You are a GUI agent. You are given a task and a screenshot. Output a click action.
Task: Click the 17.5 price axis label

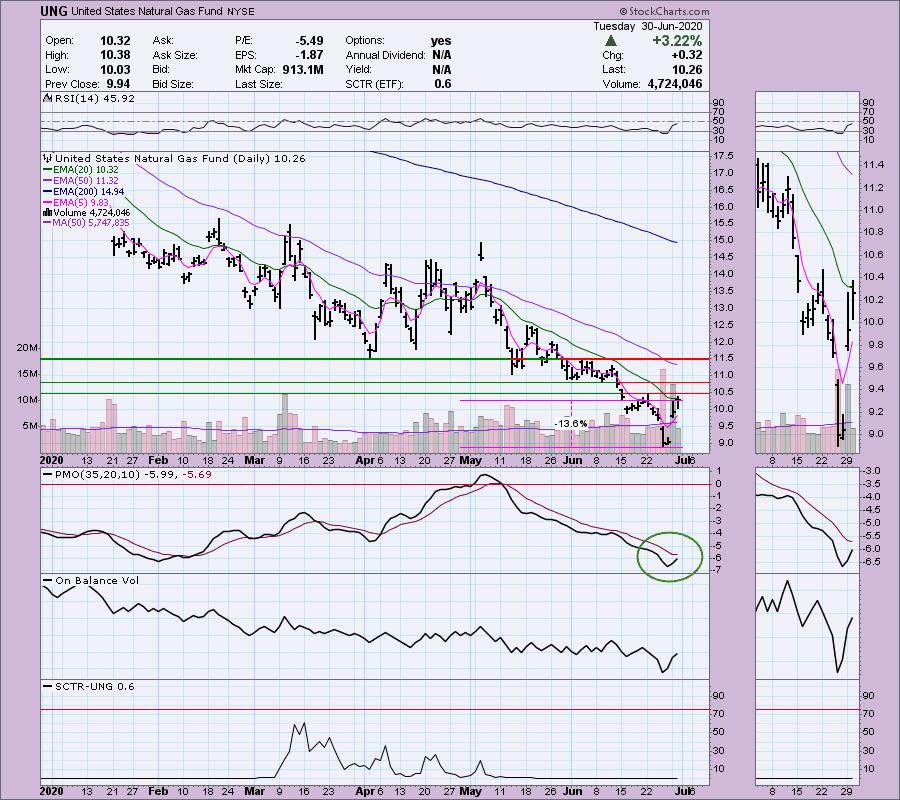724,156
